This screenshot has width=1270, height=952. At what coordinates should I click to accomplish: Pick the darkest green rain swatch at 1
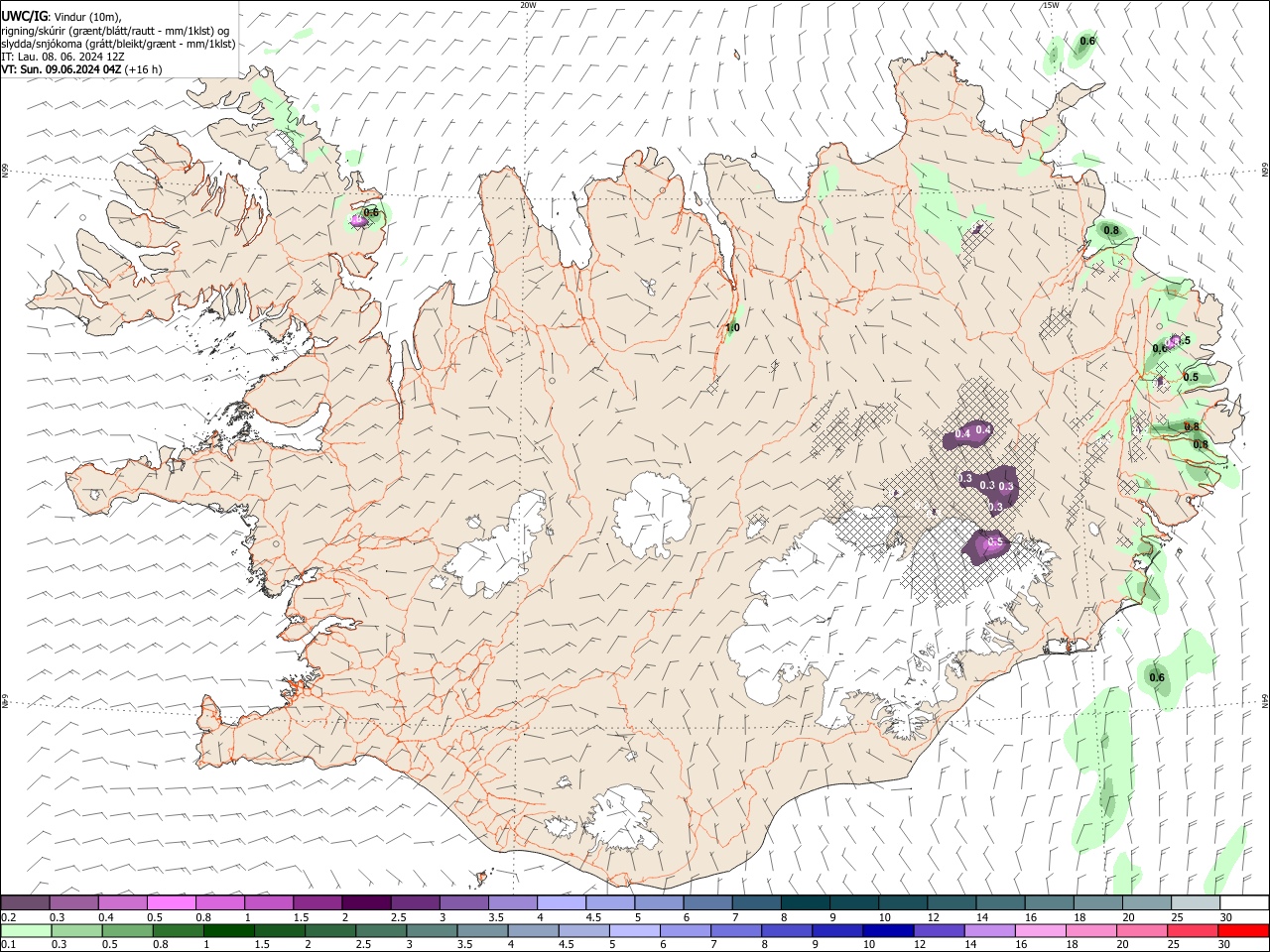[229, 930]
